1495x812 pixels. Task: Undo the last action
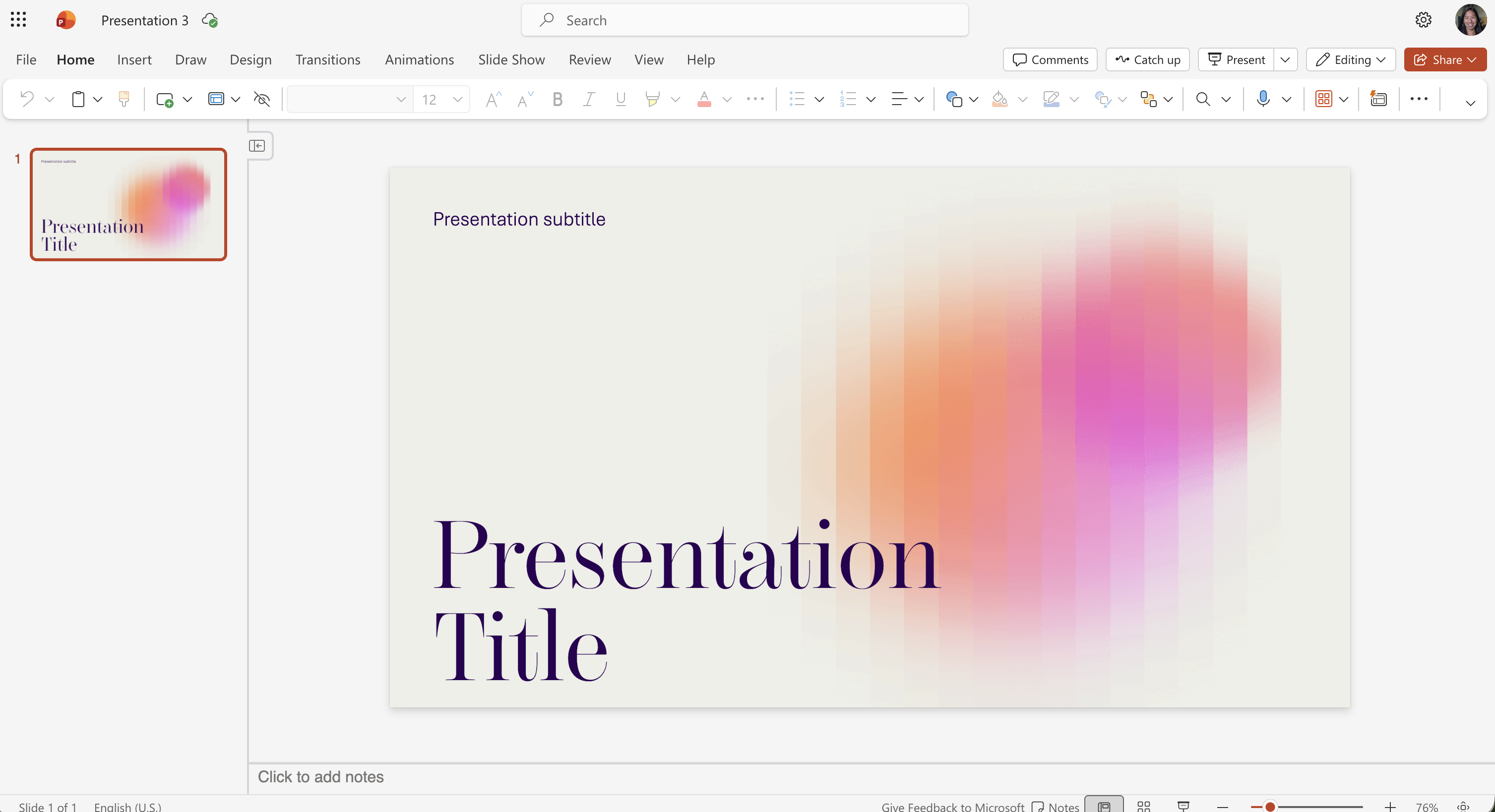[27, 99]
